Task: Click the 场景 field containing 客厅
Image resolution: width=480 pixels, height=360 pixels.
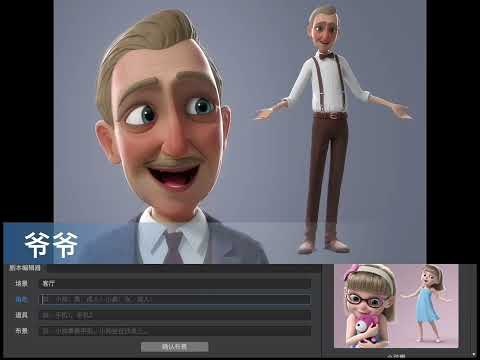Action: click(175, 284)
